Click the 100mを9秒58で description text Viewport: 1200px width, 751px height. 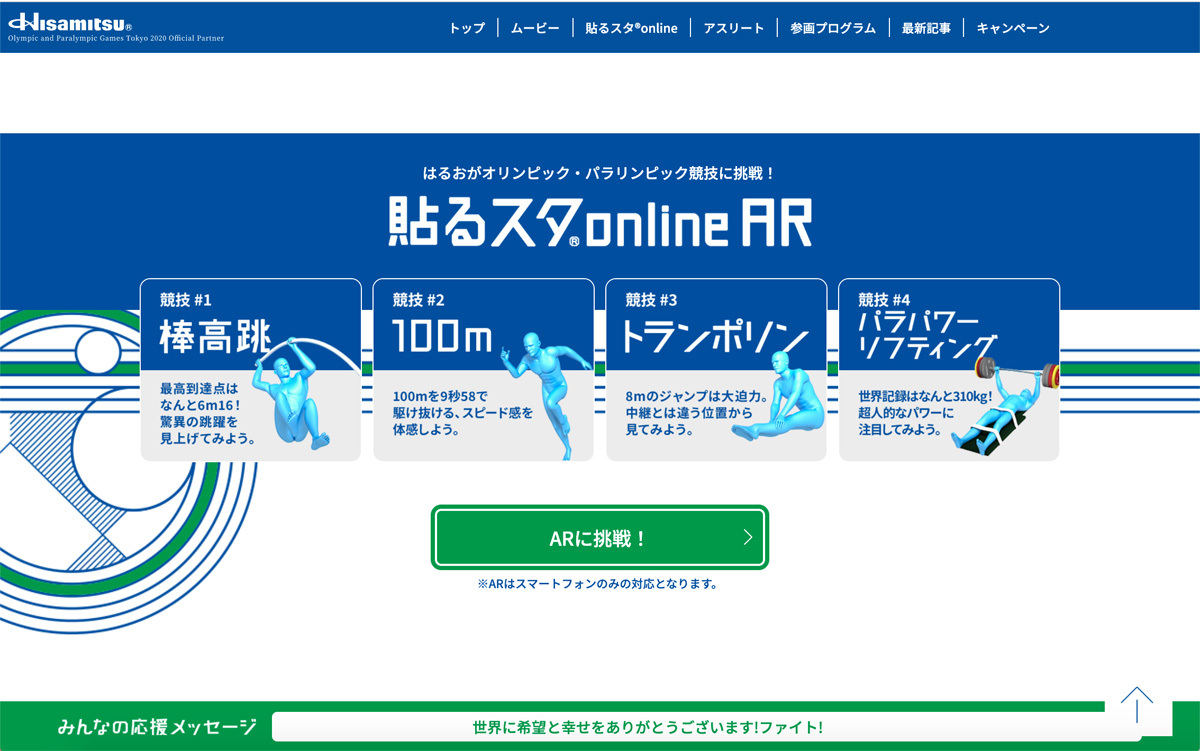tap(463, 412)
